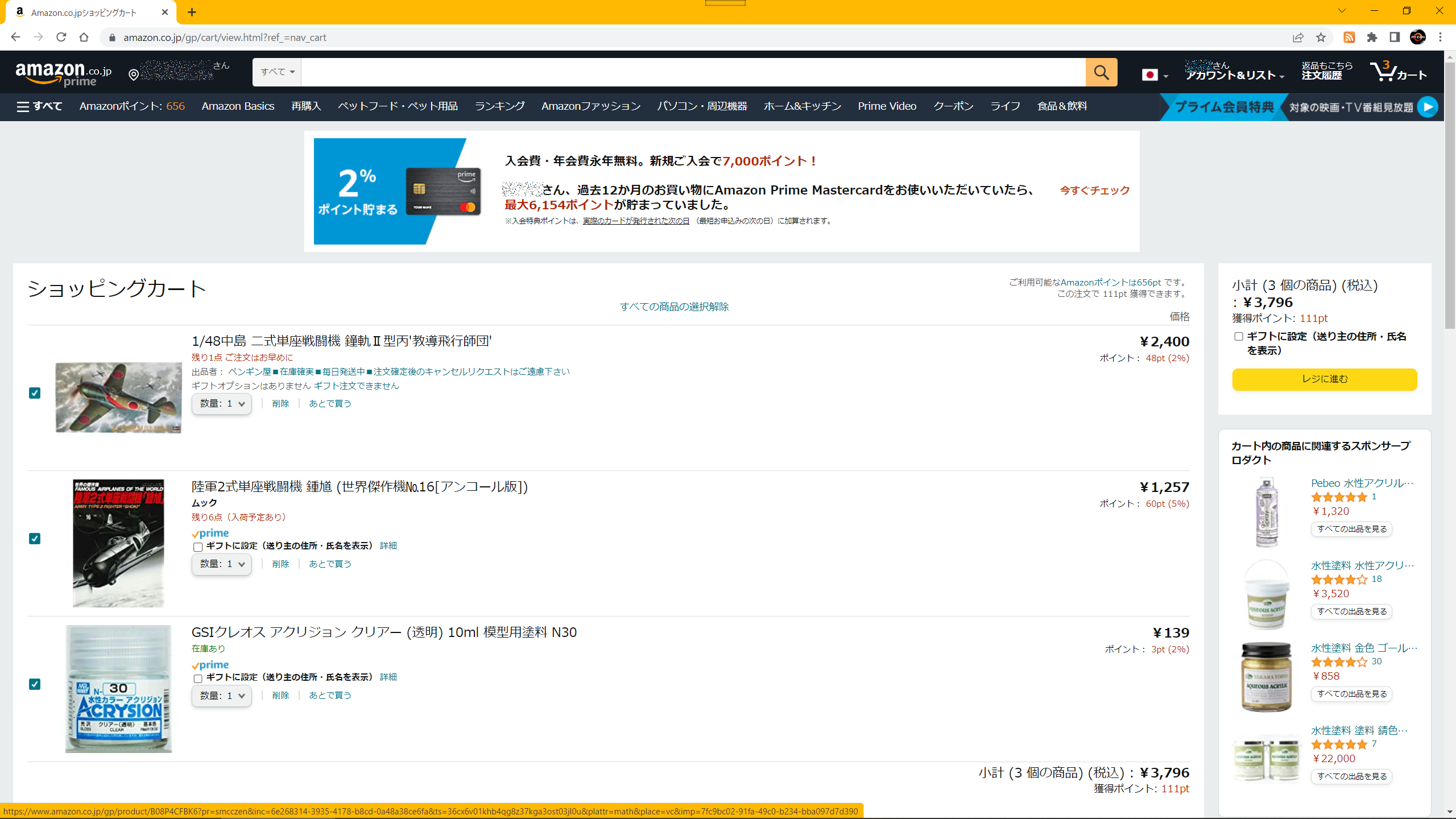Uncheck the 陸軍2式単座戦闘機 book checkbox

pos(35,539)
